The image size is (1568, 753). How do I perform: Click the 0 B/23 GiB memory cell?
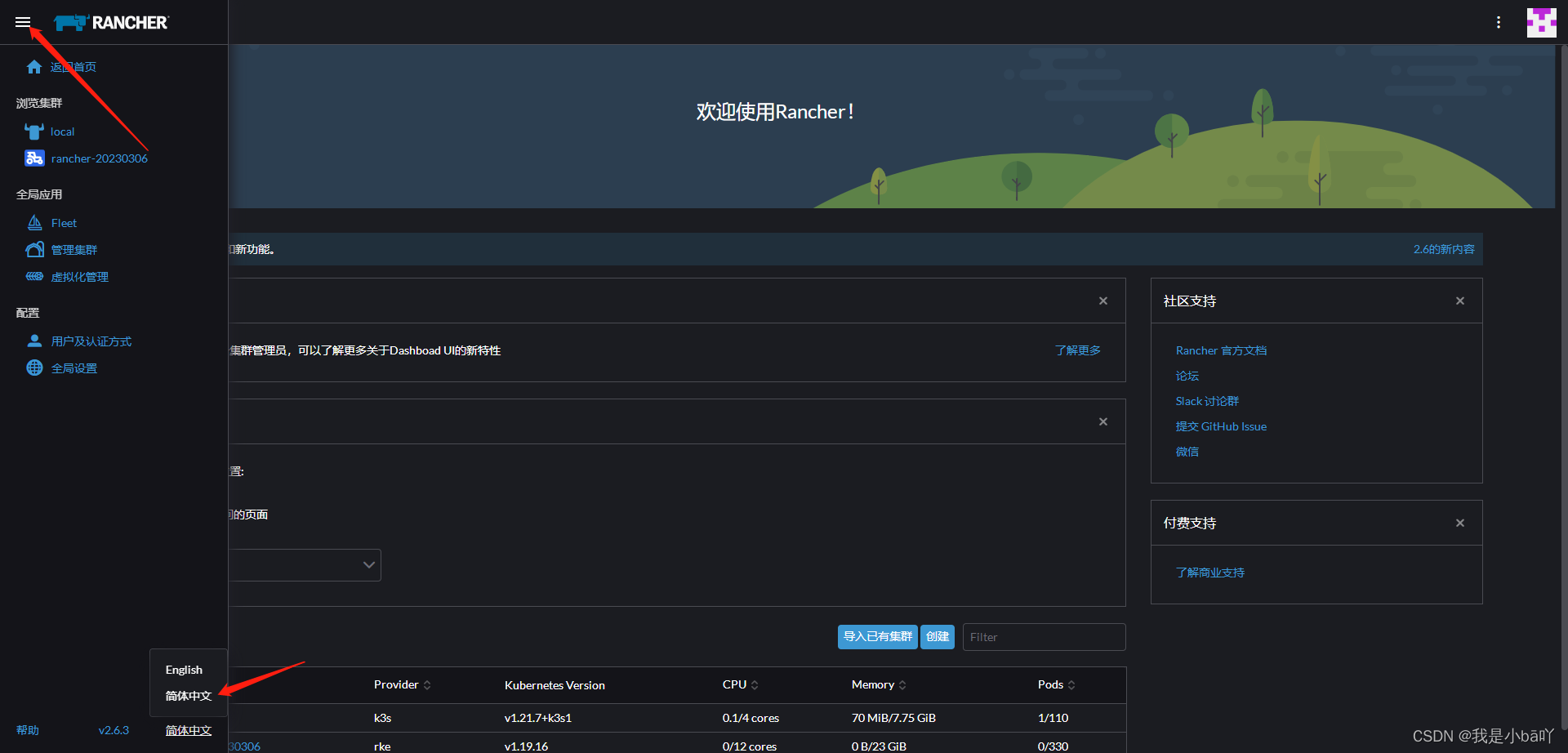(879, 746)
